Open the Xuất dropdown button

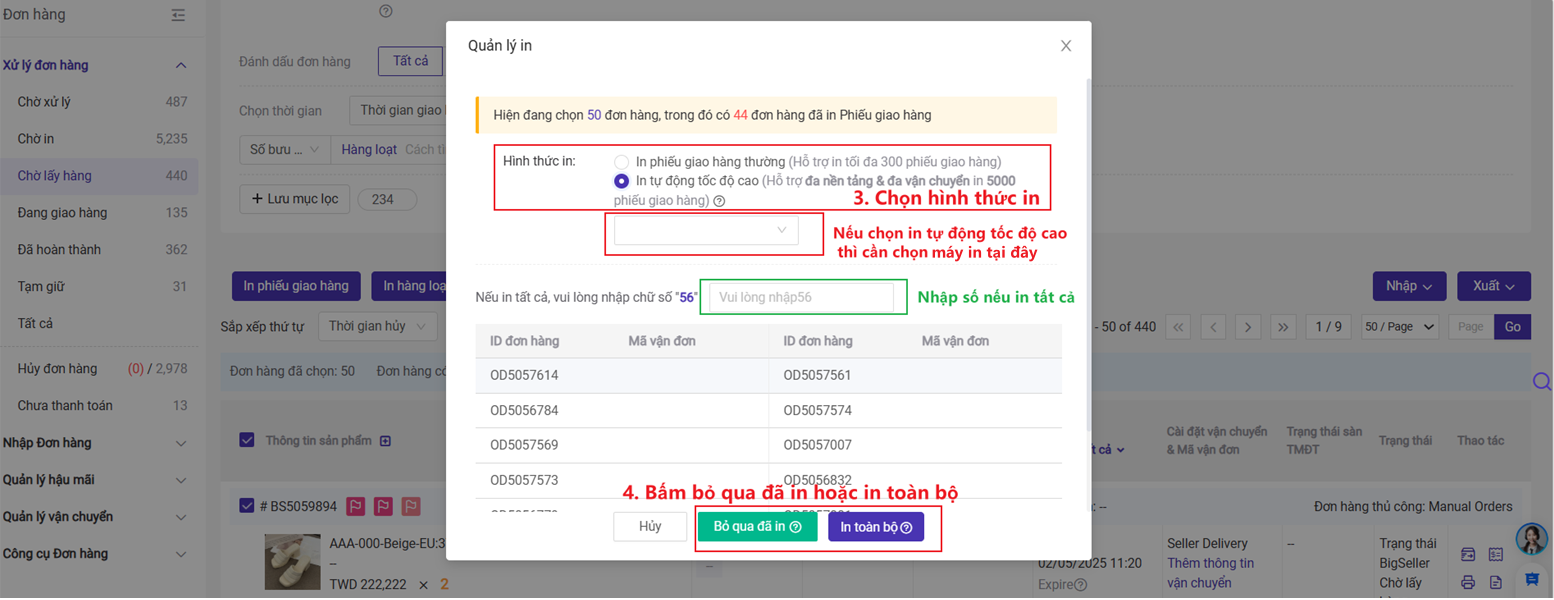1494,286
